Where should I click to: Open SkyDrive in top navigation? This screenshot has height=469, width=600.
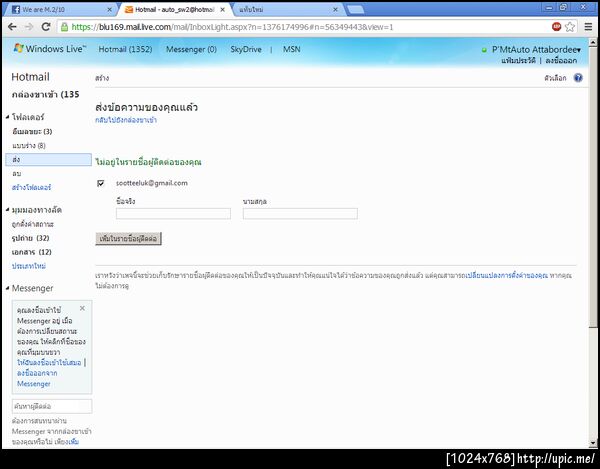click(246, 49)
